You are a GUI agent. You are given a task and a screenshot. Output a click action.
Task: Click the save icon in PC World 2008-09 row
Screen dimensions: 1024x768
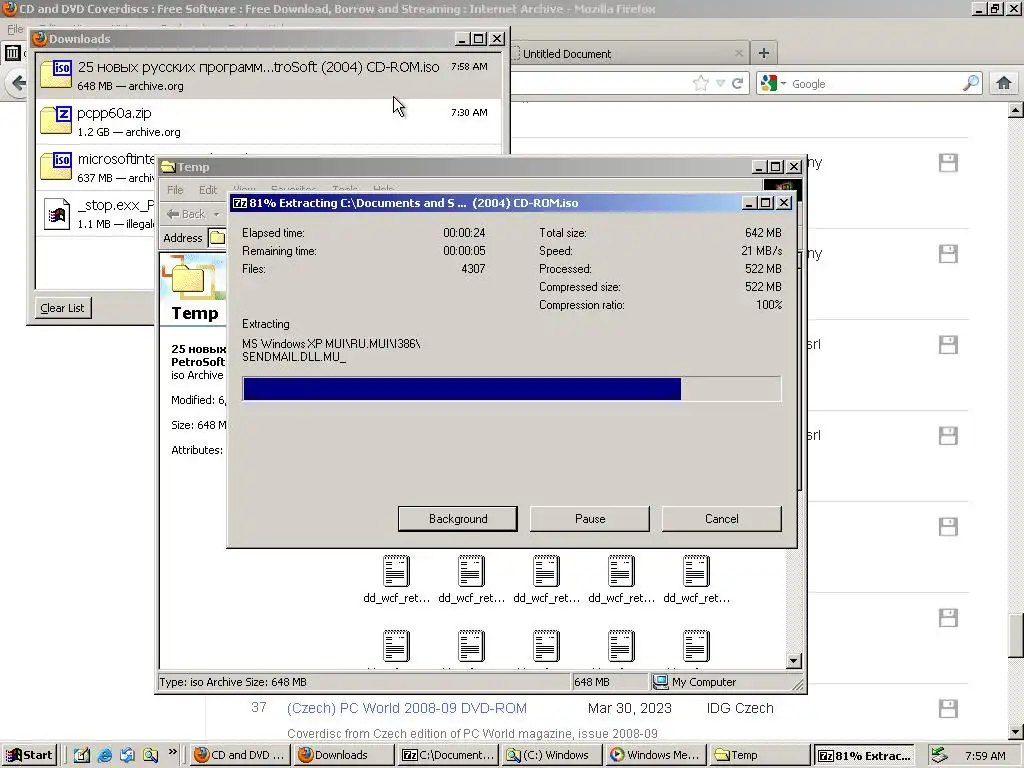(948, 709)
